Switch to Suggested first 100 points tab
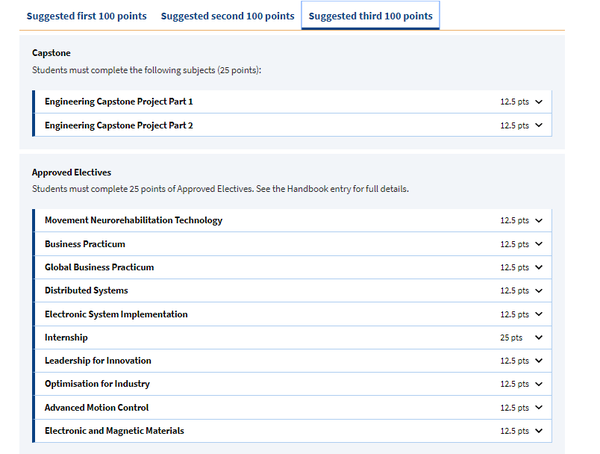 pyautogui.click(x=86, y=16)
